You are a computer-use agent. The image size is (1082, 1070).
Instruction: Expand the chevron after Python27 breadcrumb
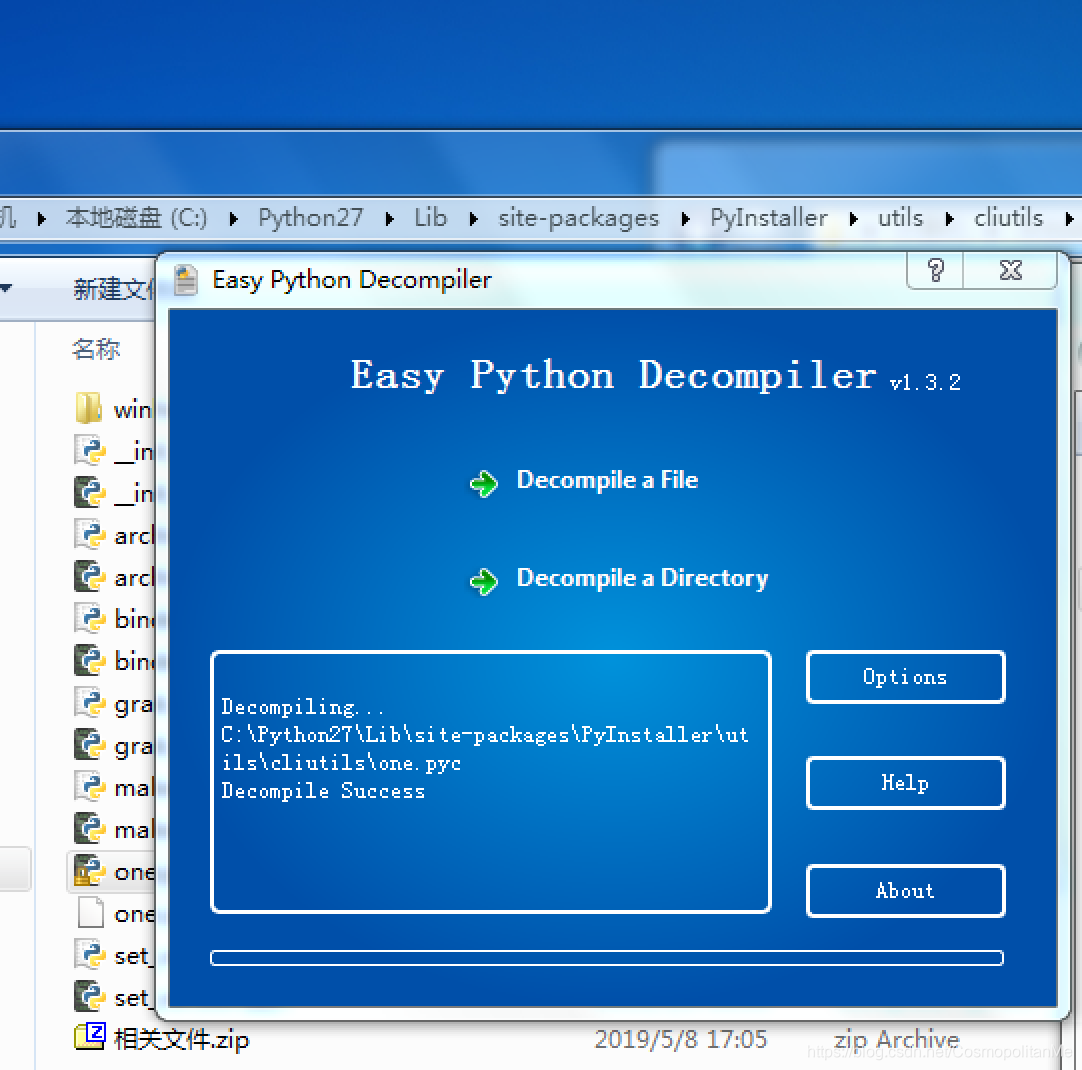click(x=387, y=217)
